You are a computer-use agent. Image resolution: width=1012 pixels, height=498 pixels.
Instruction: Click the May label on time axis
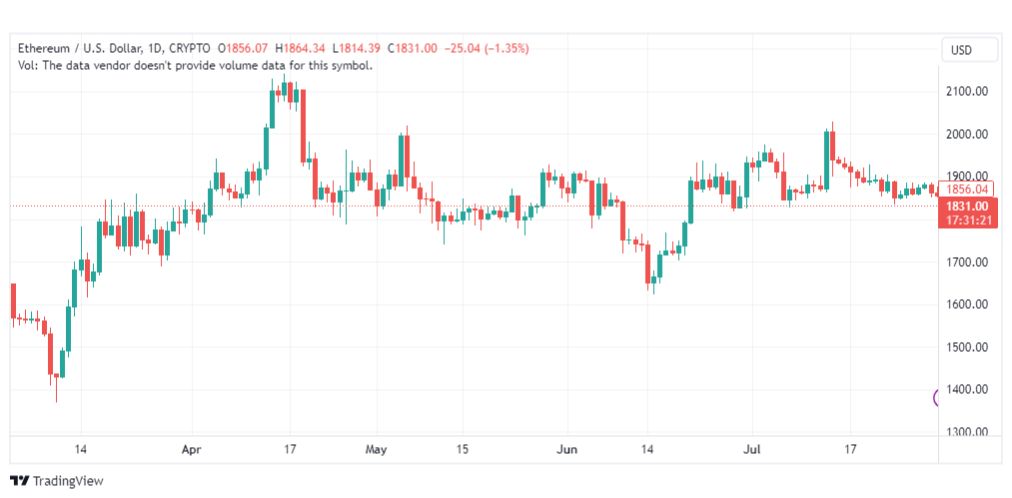tap(376, 450)
